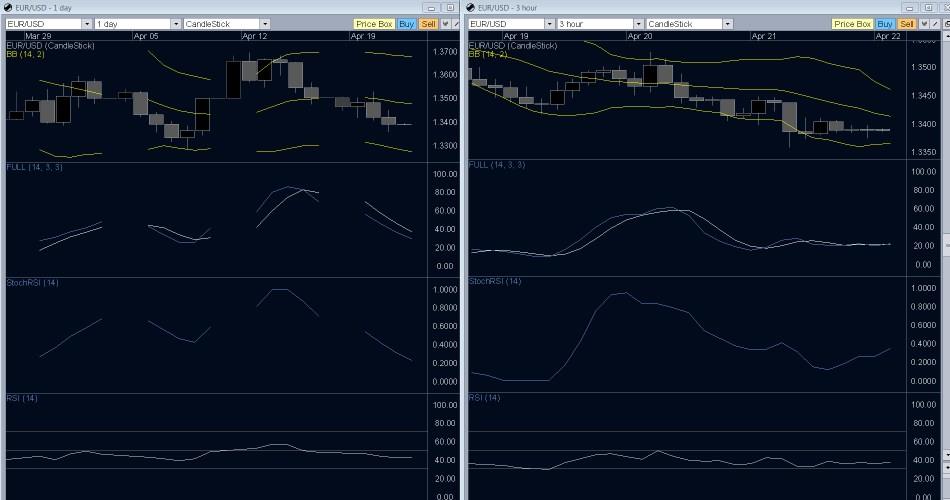
Task: Maximize the EUR/USD 3 hour window
Action: (928, 8)
